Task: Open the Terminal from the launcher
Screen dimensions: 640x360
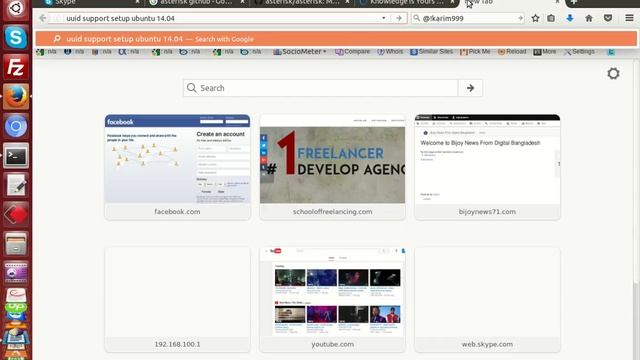Action: 16,156
